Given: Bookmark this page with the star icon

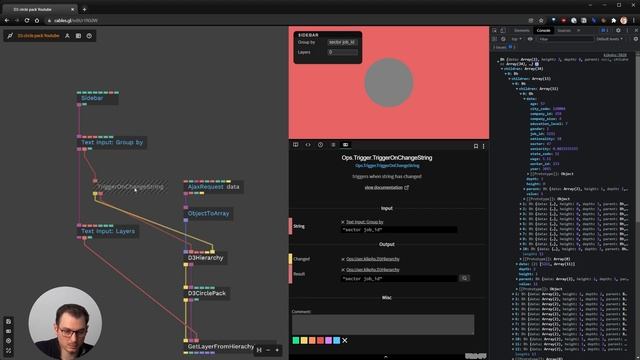Looking at the screenshot, I should click(541, 20).
